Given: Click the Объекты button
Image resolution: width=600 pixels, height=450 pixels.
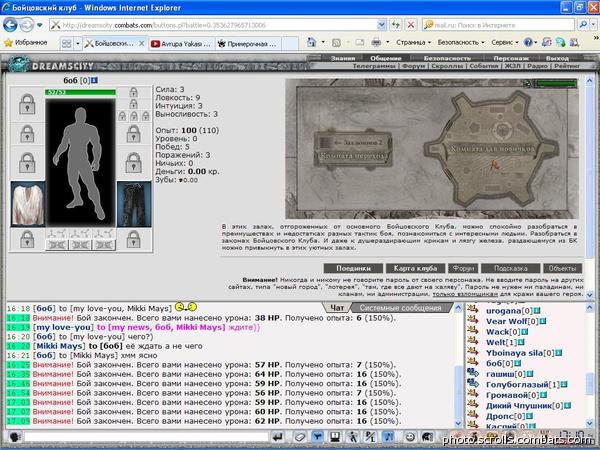Looking at the screenshot, I should click(x=562, y=268).
